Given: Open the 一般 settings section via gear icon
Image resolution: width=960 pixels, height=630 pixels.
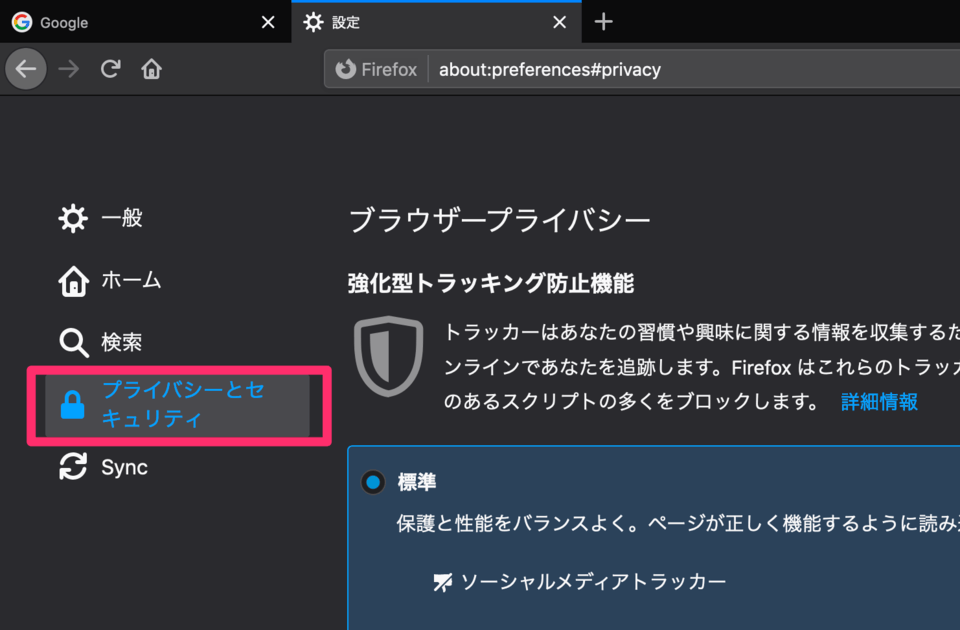Looking at the screenshot, I should [73, 217].
